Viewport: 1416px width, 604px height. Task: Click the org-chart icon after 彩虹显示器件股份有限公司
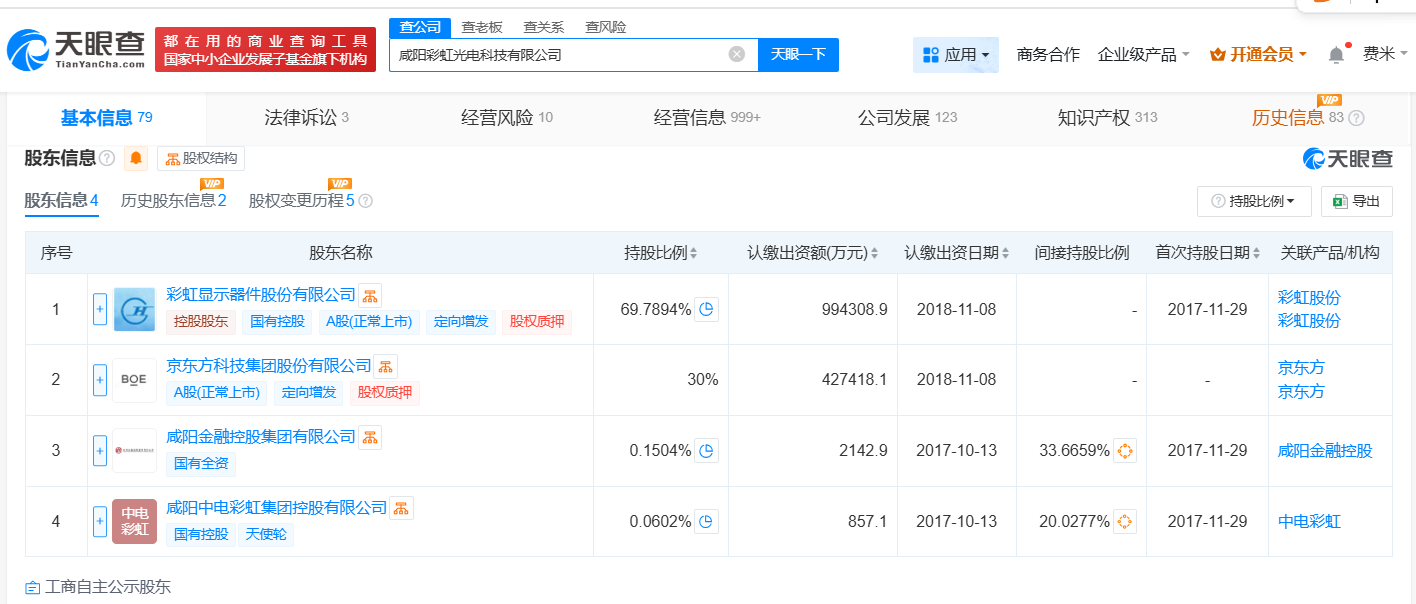(x=370, y=295)
